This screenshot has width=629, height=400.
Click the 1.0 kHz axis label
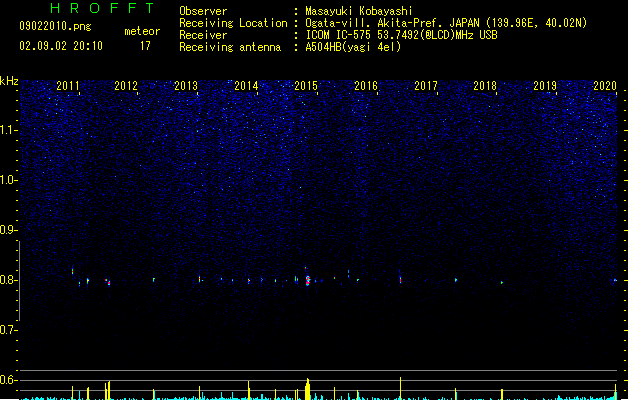8,180
